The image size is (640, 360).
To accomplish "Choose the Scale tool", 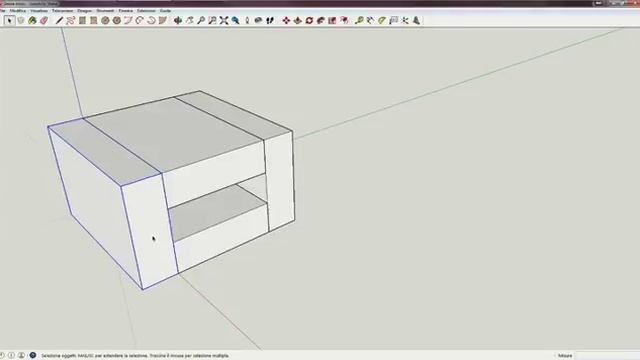I will [332, 20].
